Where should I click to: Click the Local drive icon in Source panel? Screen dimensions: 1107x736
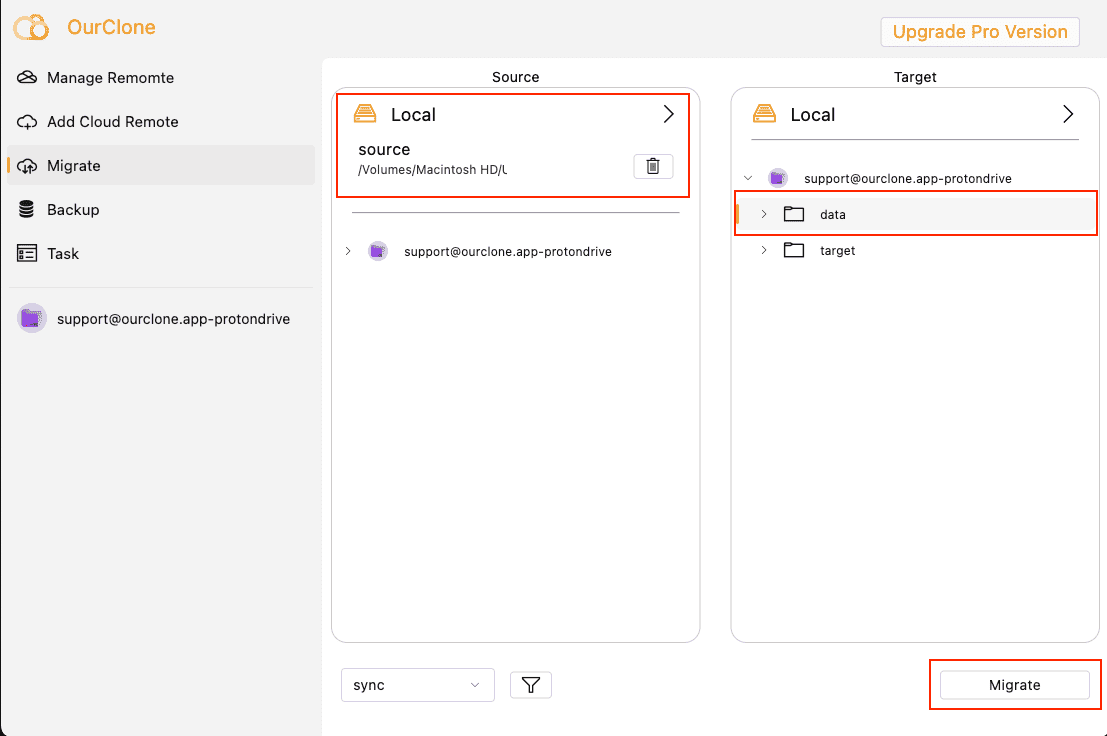[365, 113]
